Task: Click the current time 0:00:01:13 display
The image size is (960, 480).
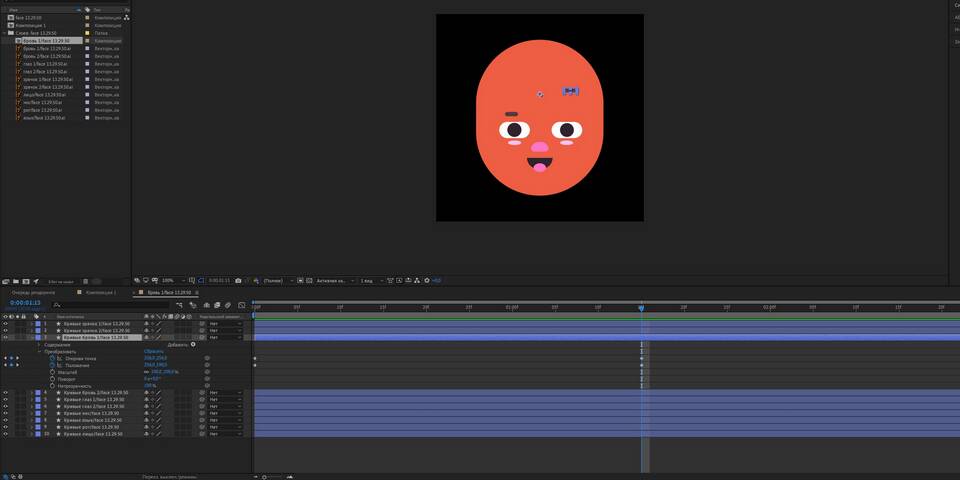Action: (25, 303)
